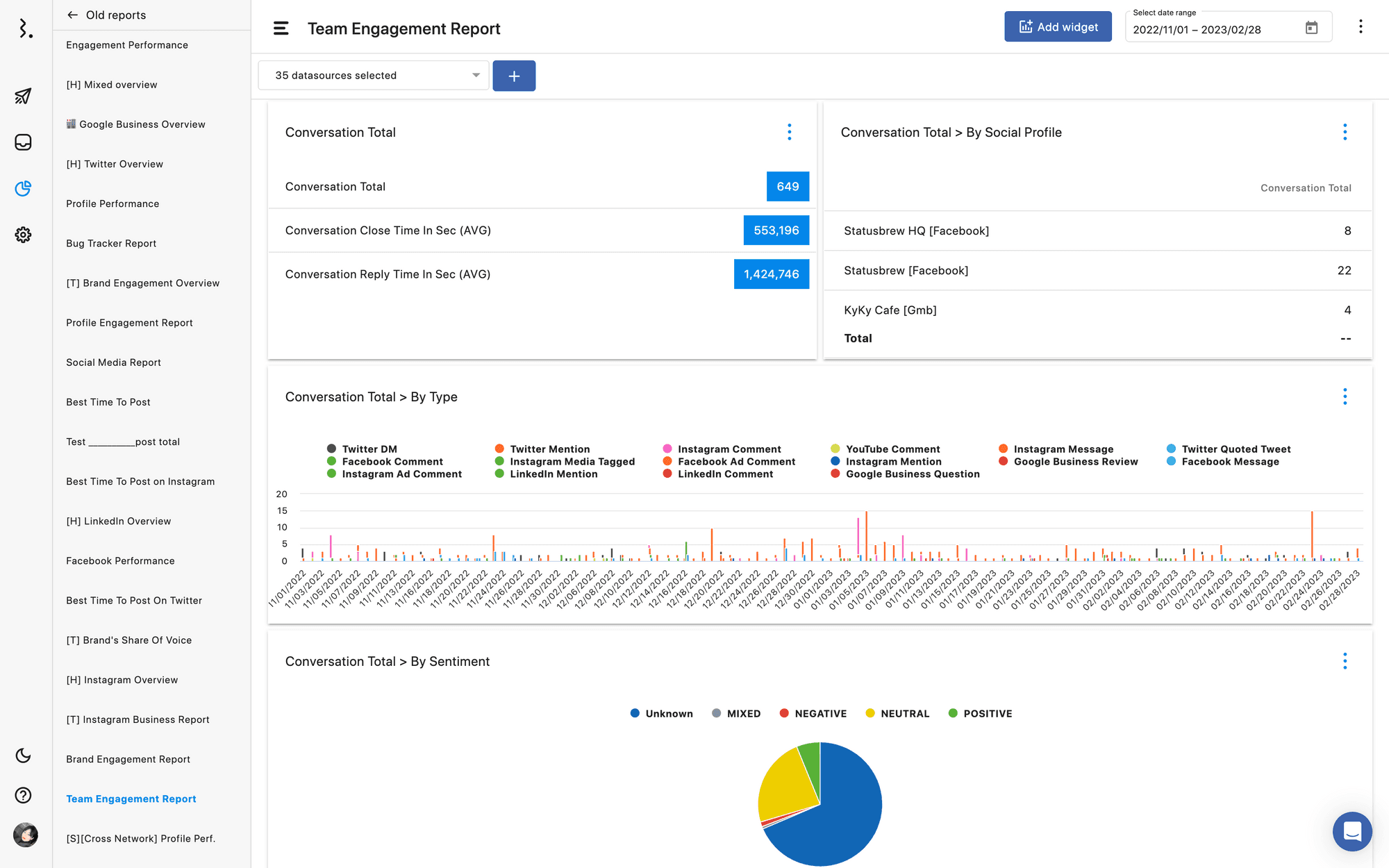Open Conversation Total widget options menu
The width and height of the screenshot is (1389, 868).
click(x=789, y=132)
